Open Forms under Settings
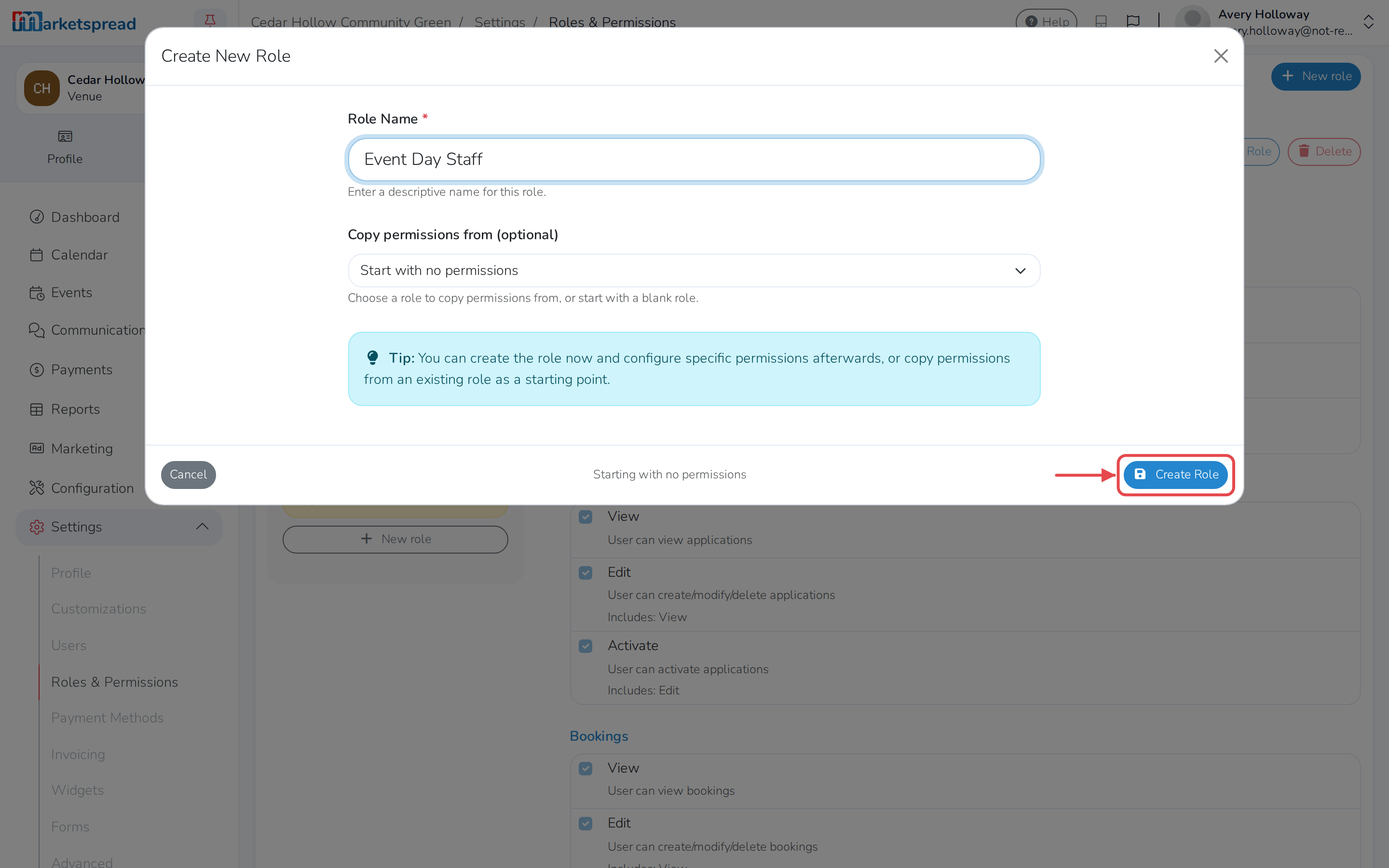The width and height of the screenshot is (1389, 868). click(x=70, y=827)
